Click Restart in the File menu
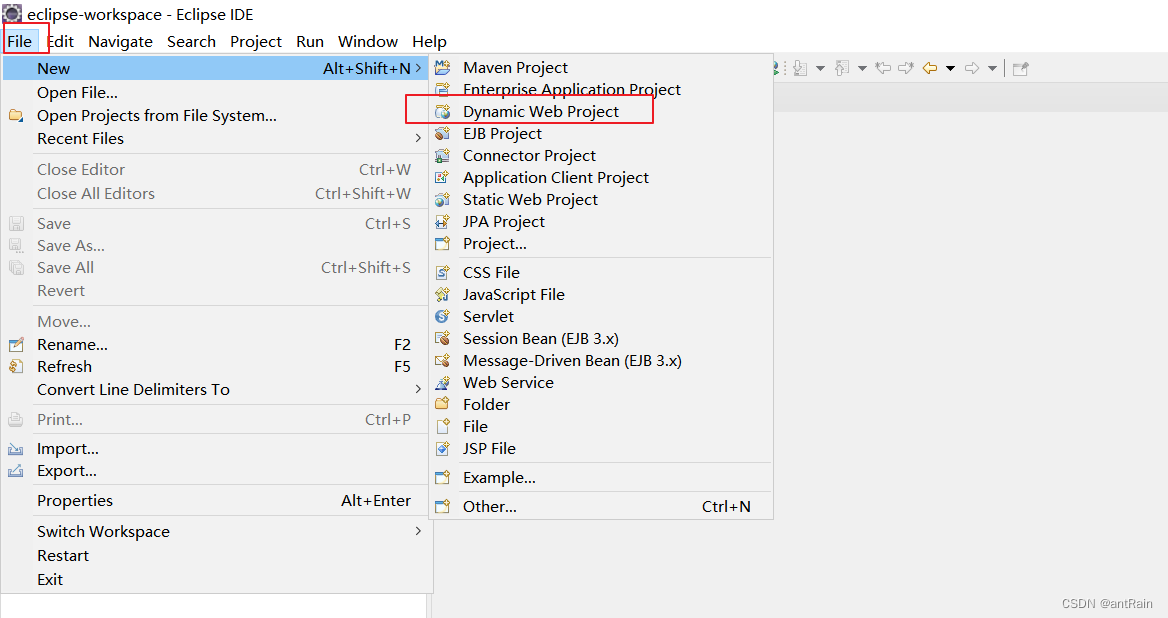This screenshot has height=618, width=1168. [63, 555]
